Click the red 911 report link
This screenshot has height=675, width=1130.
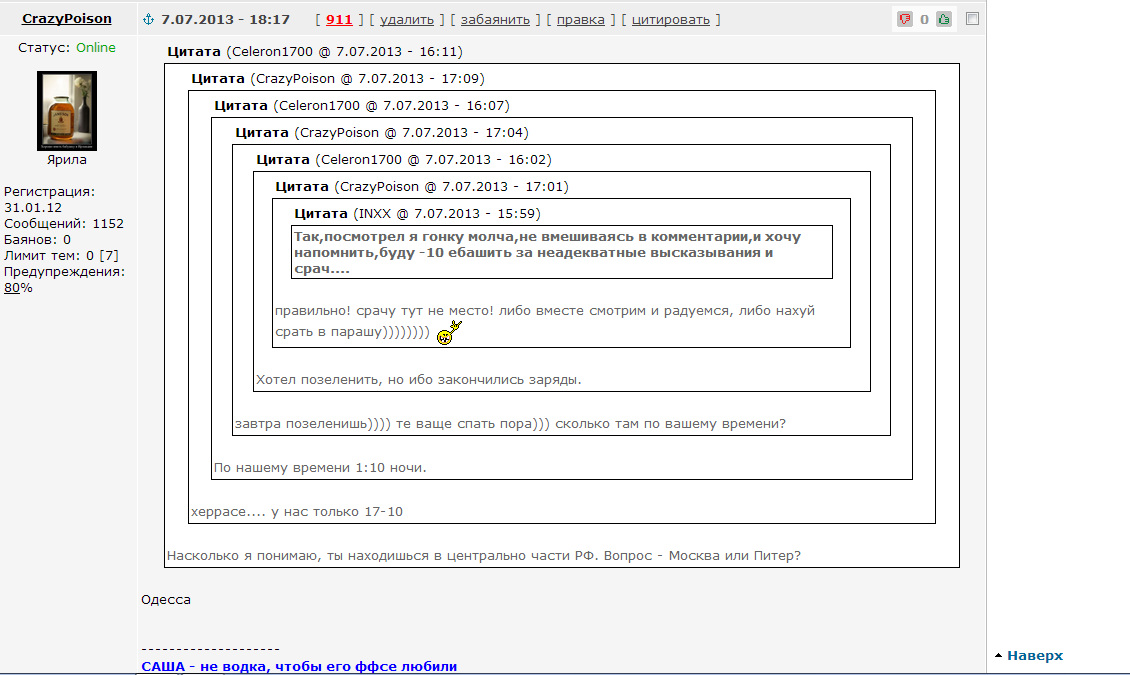pos(339,20)
